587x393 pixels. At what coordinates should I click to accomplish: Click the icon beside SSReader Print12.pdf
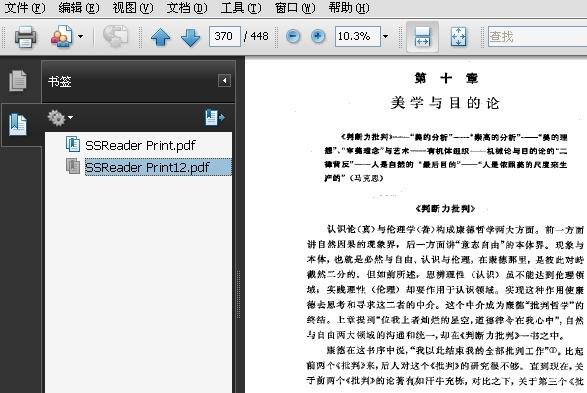(x=73, y=166)
